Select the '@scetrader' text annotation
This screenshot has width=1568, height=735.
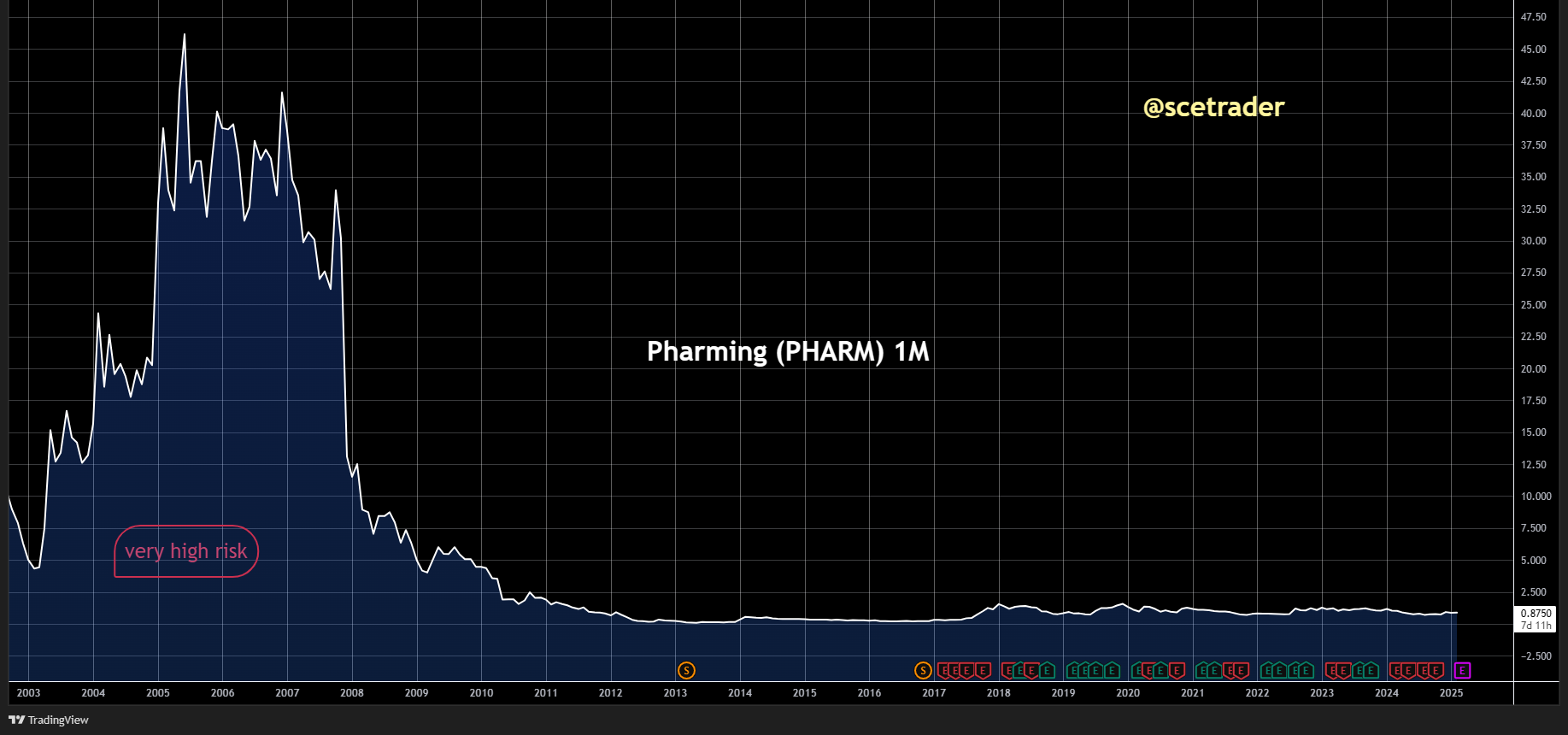click(x=1213, y=107)
